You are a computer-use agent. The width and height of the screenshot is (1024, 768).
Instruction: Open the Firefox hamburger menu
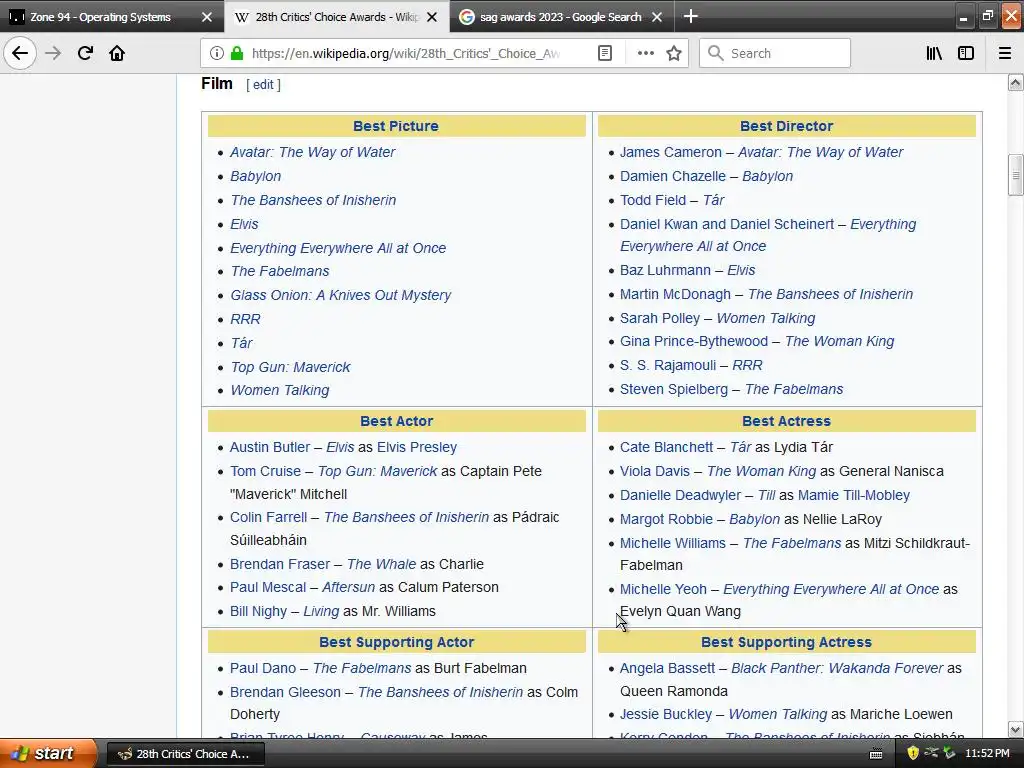(1005, 53)
